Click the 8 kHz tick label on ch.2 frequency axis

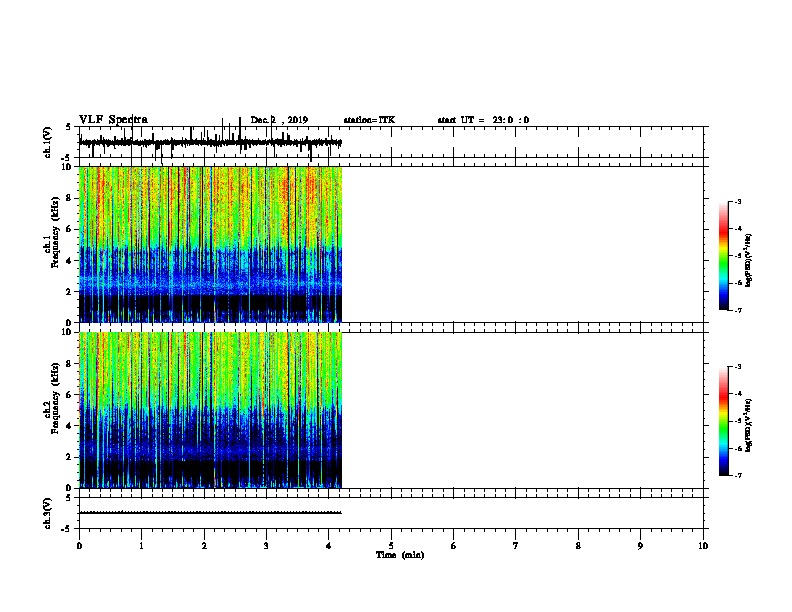click(x=70, y=364)
